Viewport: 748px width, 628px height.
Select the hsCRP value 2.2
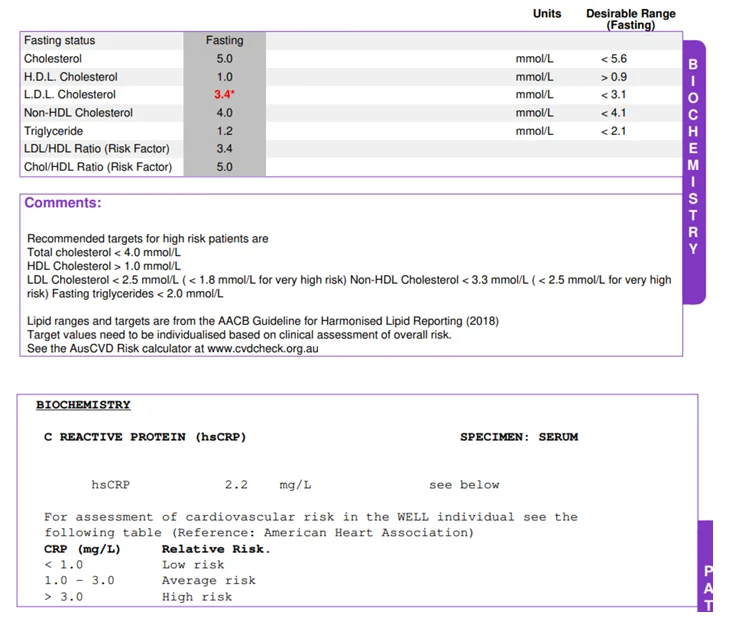[236, 485]
